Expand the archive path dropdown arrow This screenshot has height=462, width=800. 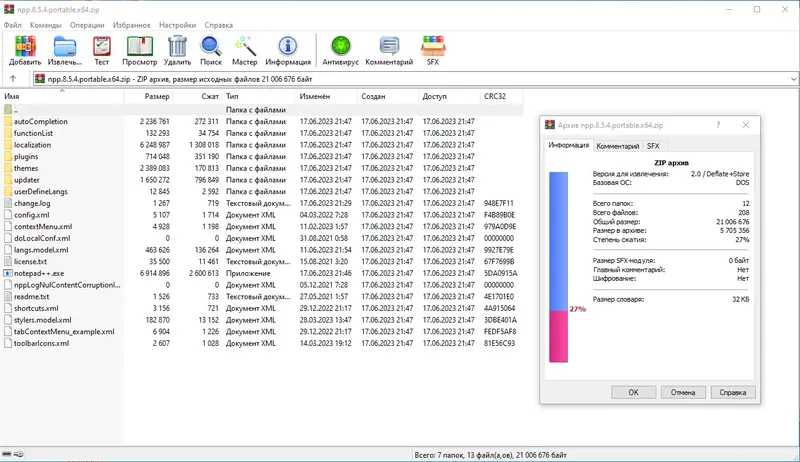pos(793,79)
